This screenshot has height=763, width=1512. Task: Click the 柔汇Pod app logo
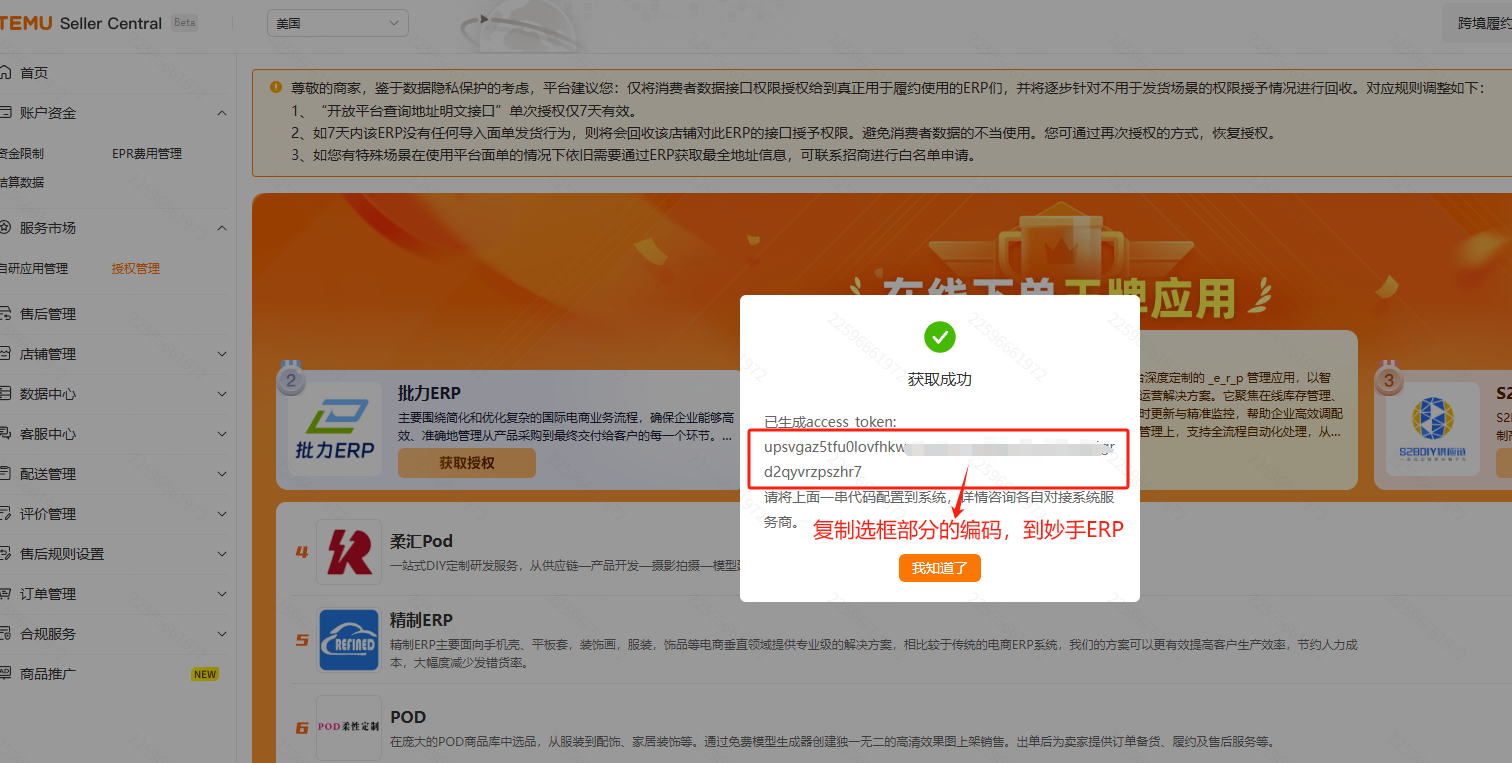[x=349, y=551]
